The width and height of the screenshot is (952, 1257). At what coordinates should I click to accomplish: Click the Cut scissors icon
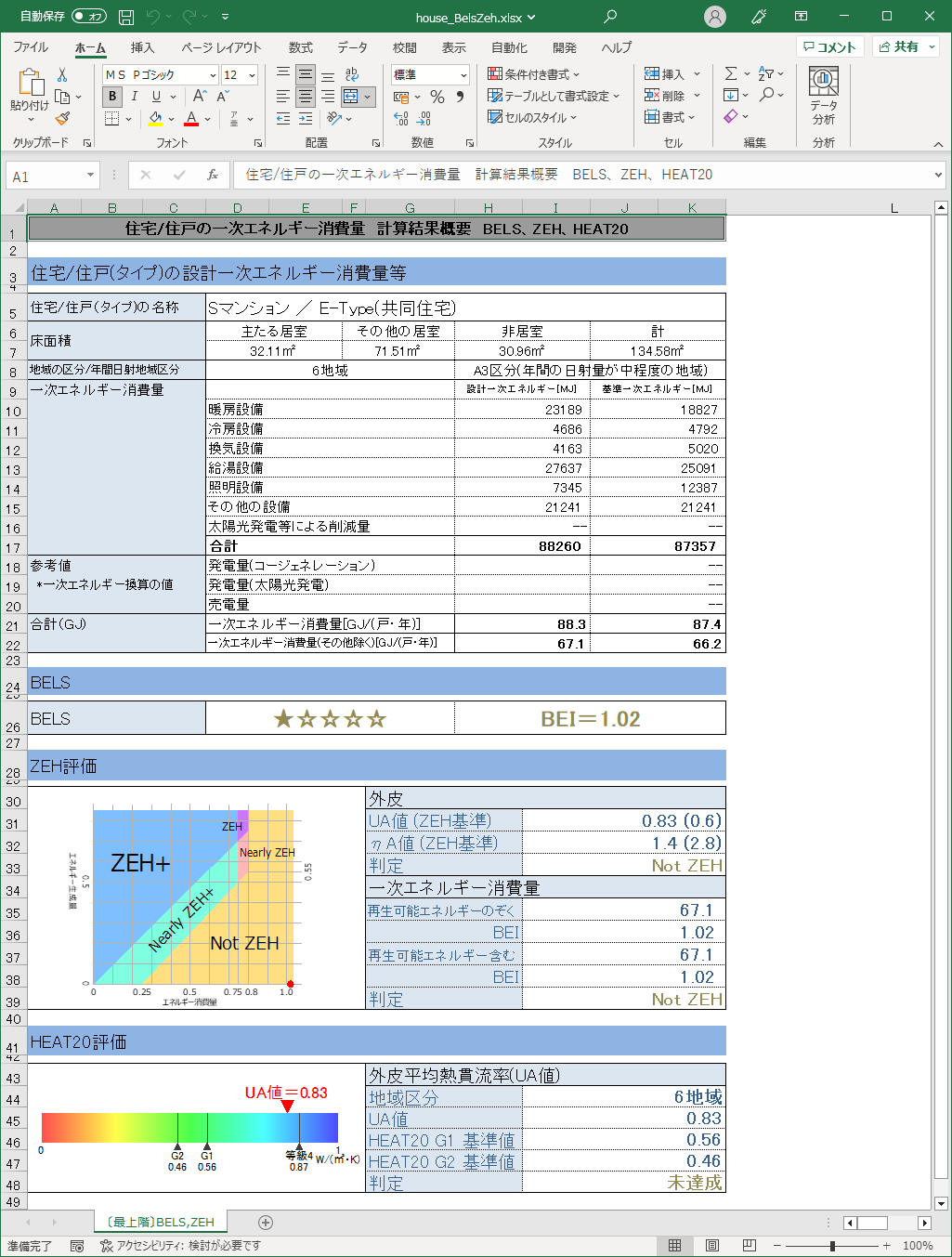pyautogui.click(x=62, y=74)
